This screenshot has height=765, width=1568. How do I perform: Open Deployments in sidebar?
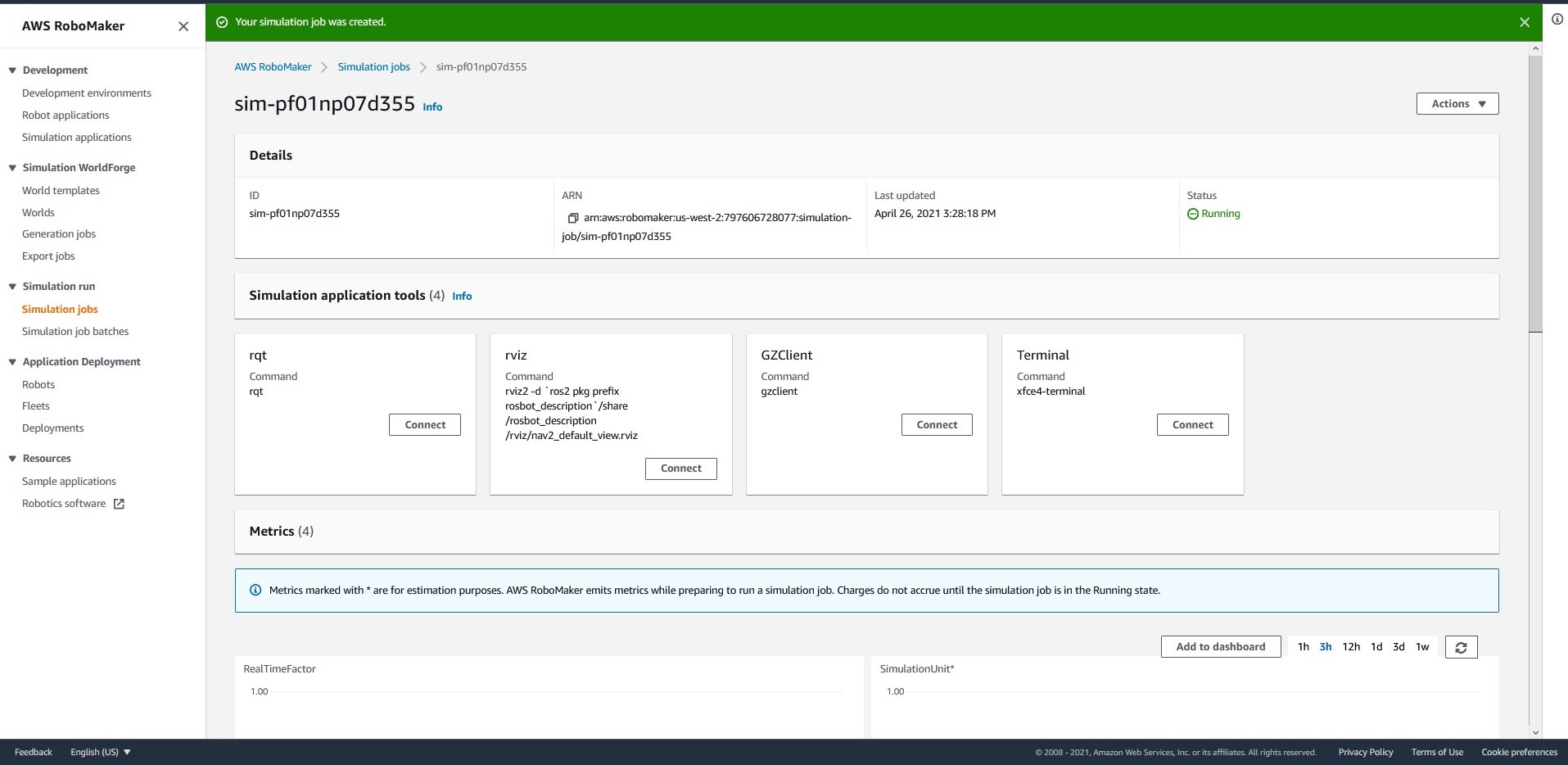(x=53, y=428)
